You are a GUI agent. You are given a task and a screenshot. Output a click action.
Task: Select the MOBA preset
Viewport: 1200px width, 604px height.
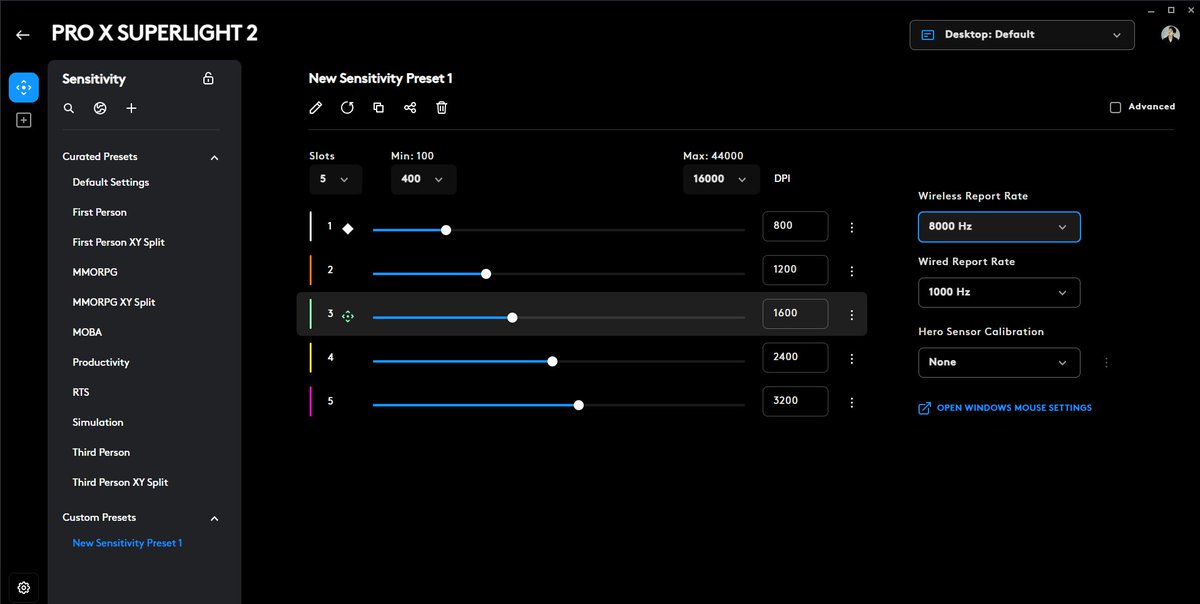coord(87,333)
